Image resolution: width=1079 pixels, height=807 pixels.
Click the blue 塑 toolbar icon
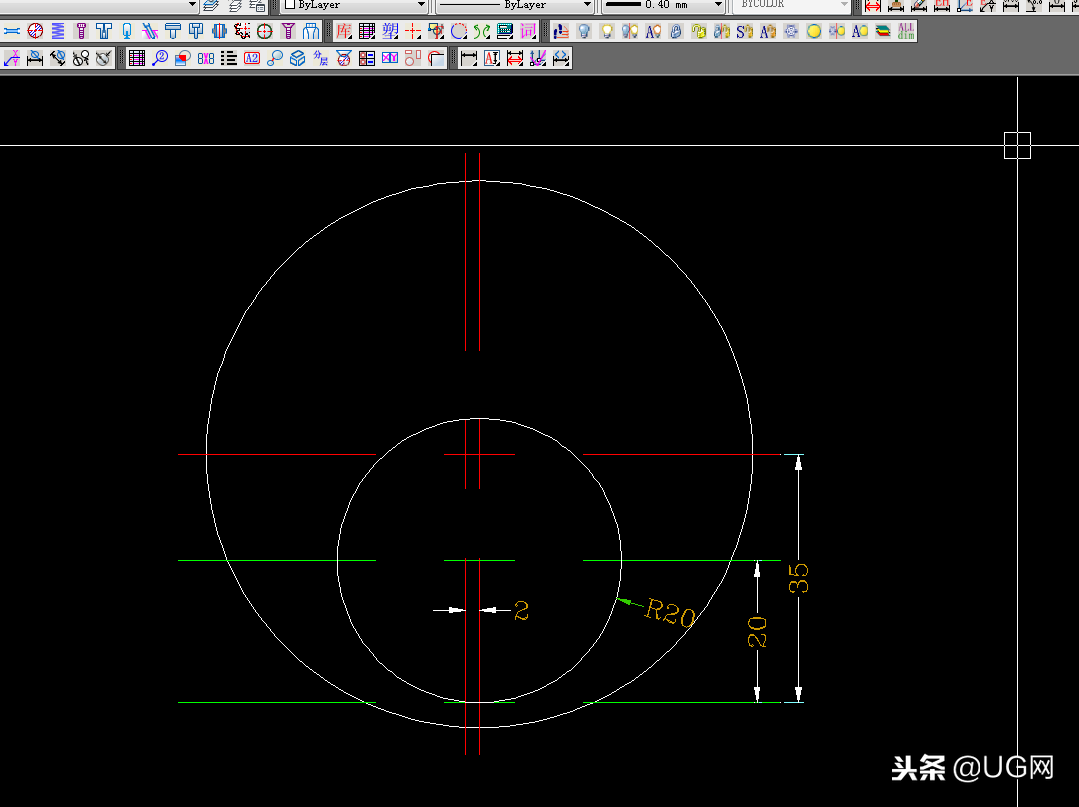point(390,31)
